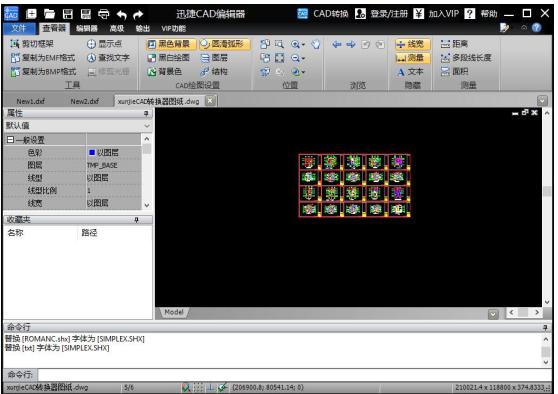Print the drawing with the printer icon

coord(104,14)
